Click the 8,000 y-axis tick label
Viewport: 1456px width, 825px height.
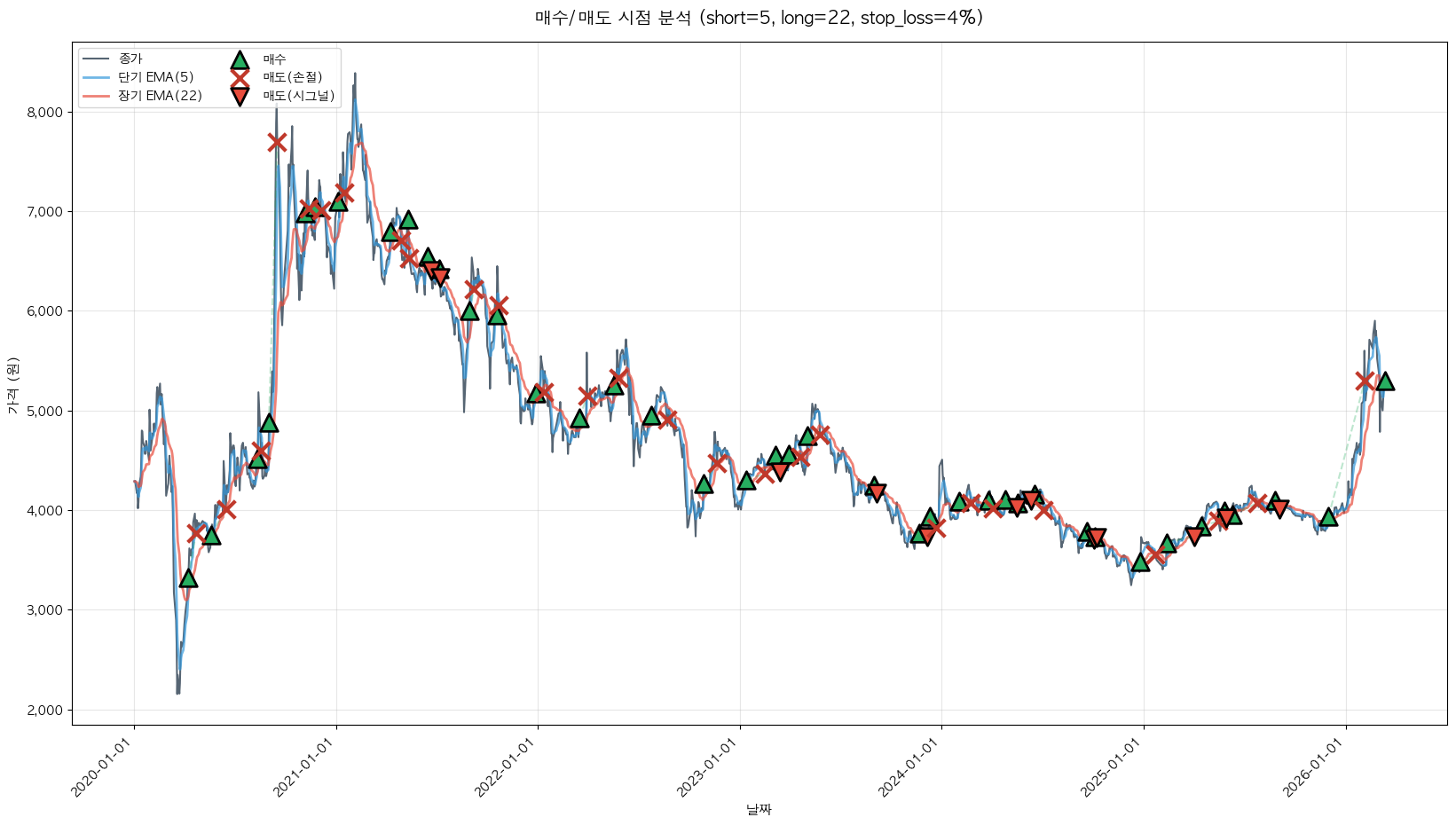[x=44, y=113]
